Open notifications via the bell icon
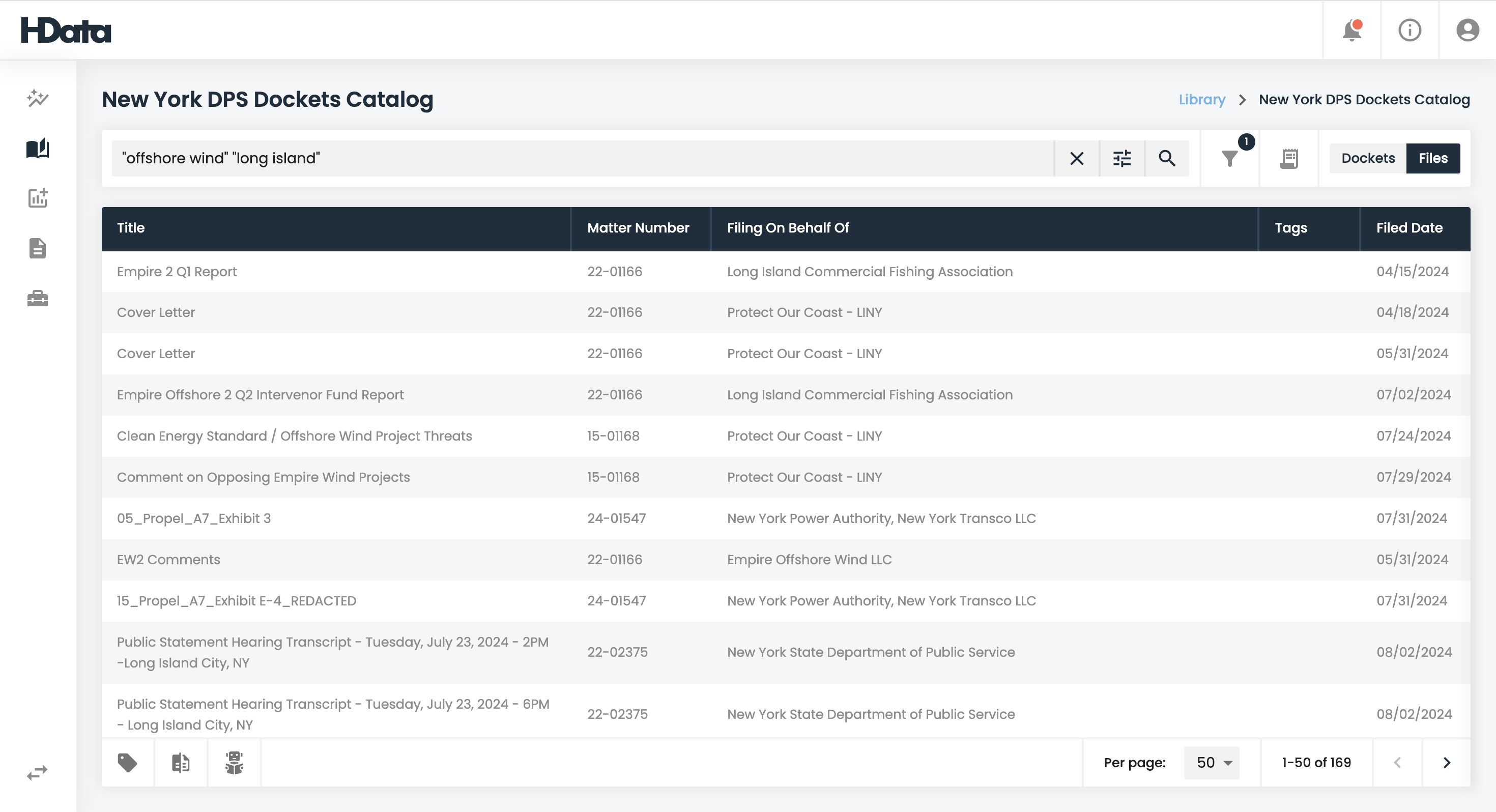Screen dimensions: 1496x812 click(x=1351, y=30)
